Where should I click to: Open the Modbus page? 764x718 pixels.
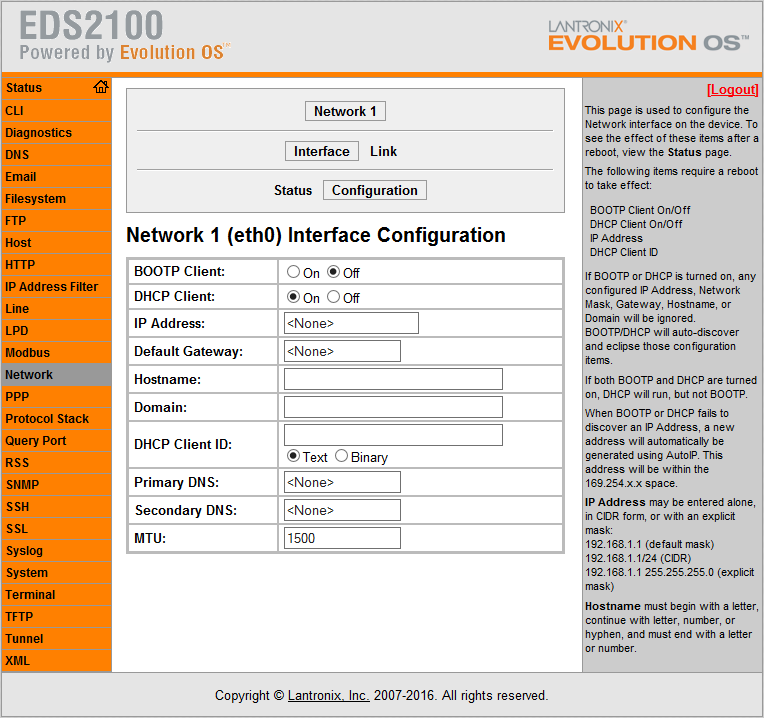tap(57, 353)
